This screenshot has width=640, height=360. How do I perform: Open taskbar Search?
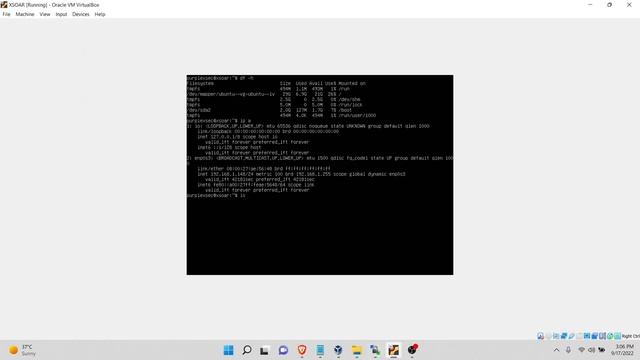click(x=247, y=350)
